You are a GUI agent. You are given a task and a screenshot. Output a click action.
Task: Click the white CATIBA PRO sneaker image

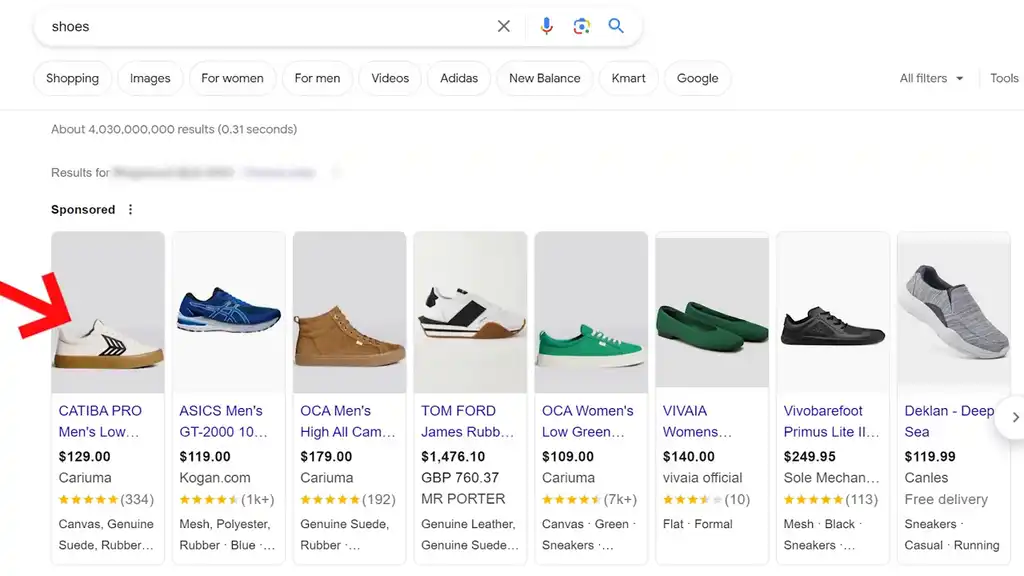(108, 312)
